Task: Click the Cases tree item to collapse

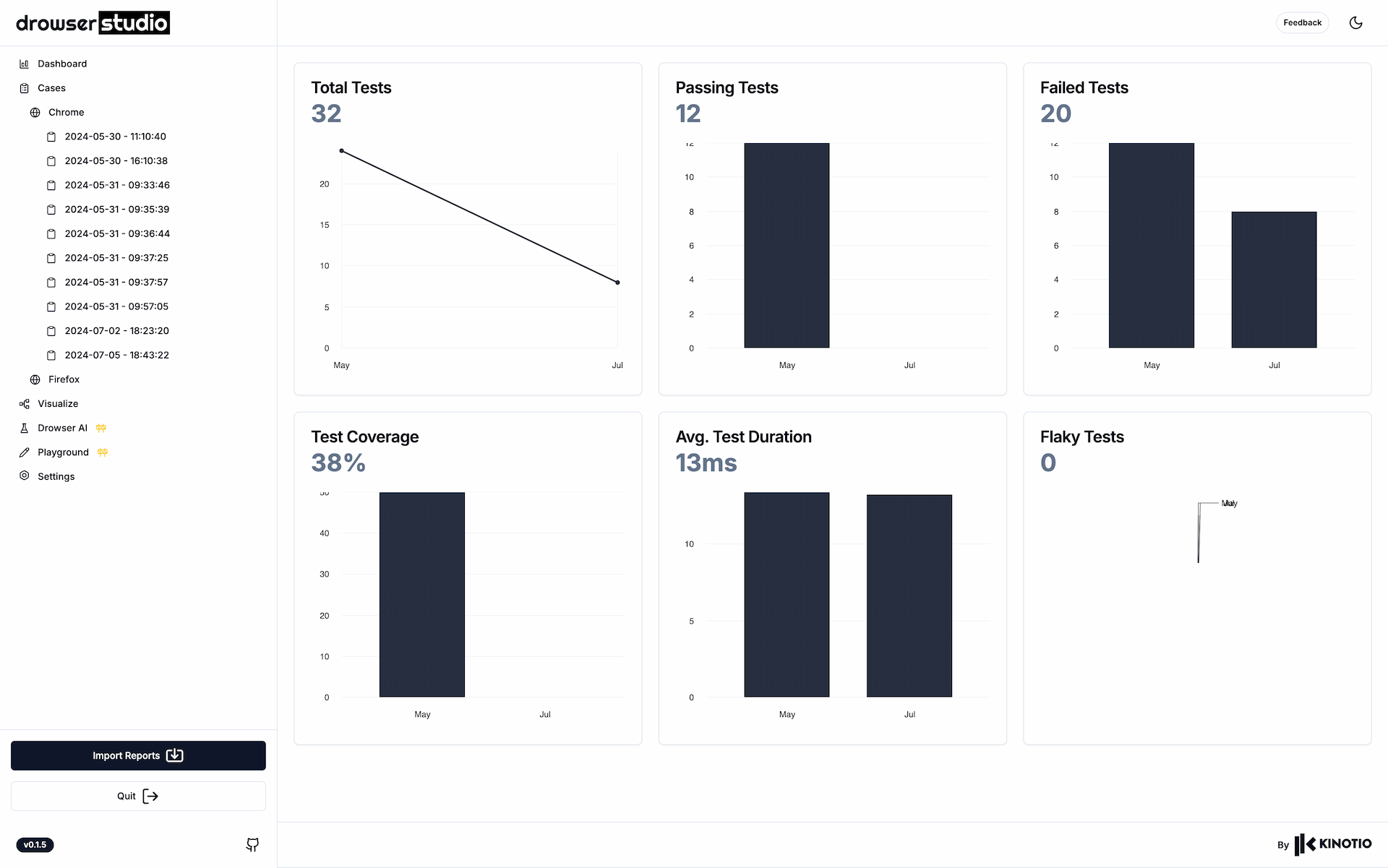Action: coord(51,88)
